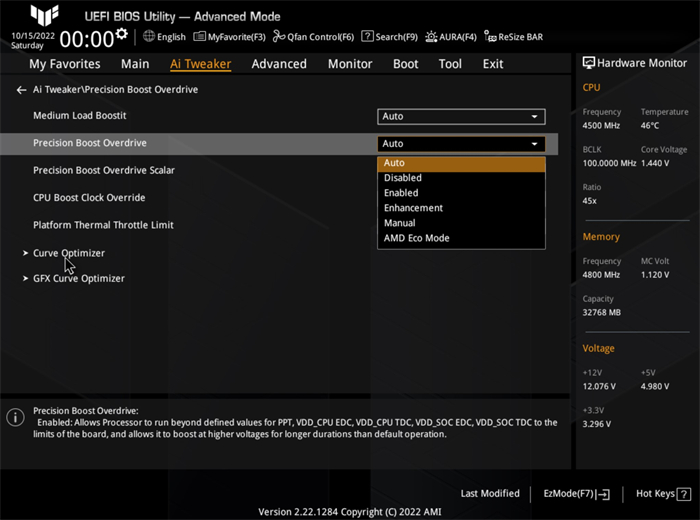700x520 pixels.
Task: Click the back arrow to Ai Tweaker
Action: [x=21, y=90]
